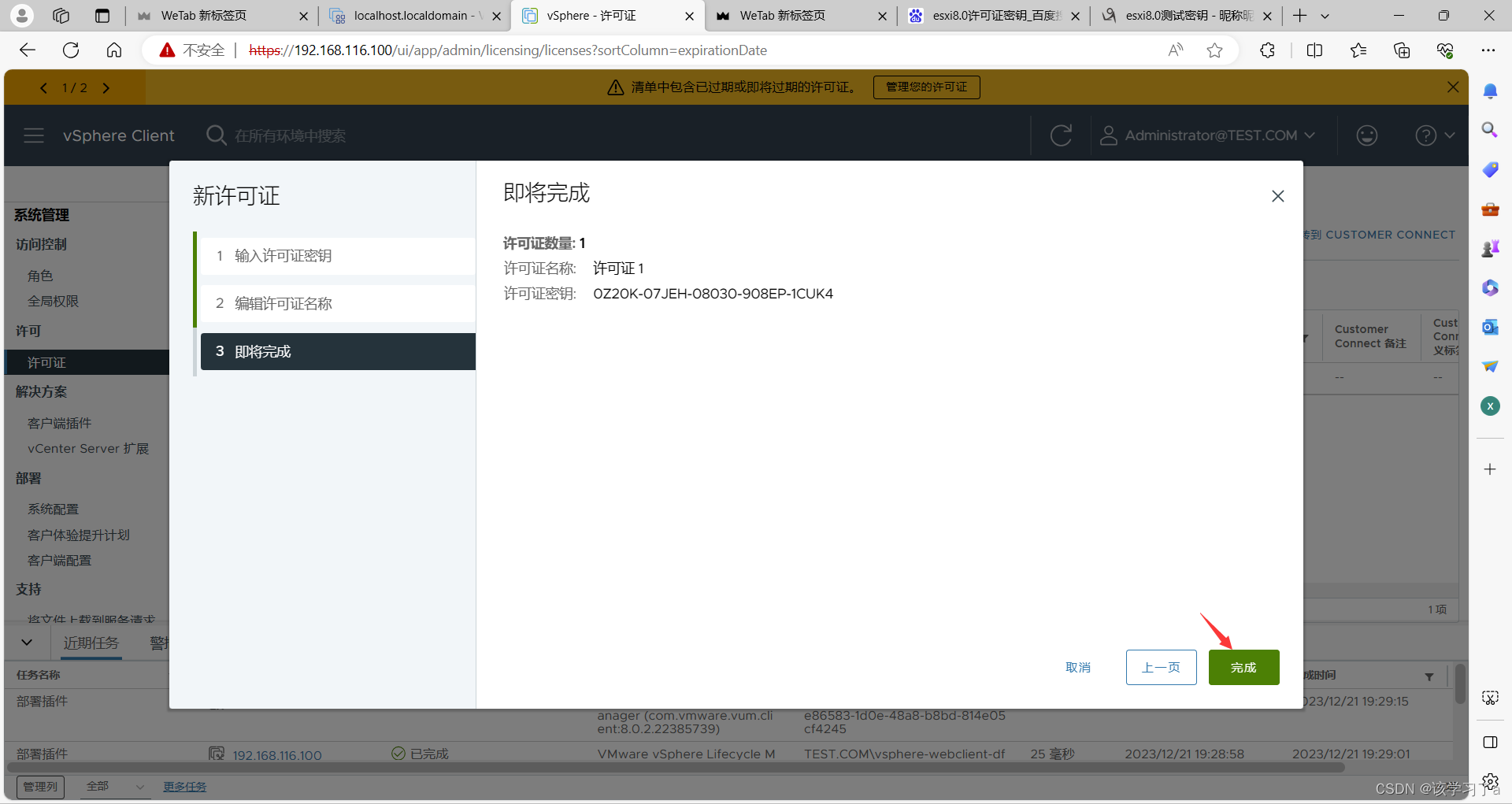Add page to favorites star
The image size is (1512, 804).
point(1214,50)
